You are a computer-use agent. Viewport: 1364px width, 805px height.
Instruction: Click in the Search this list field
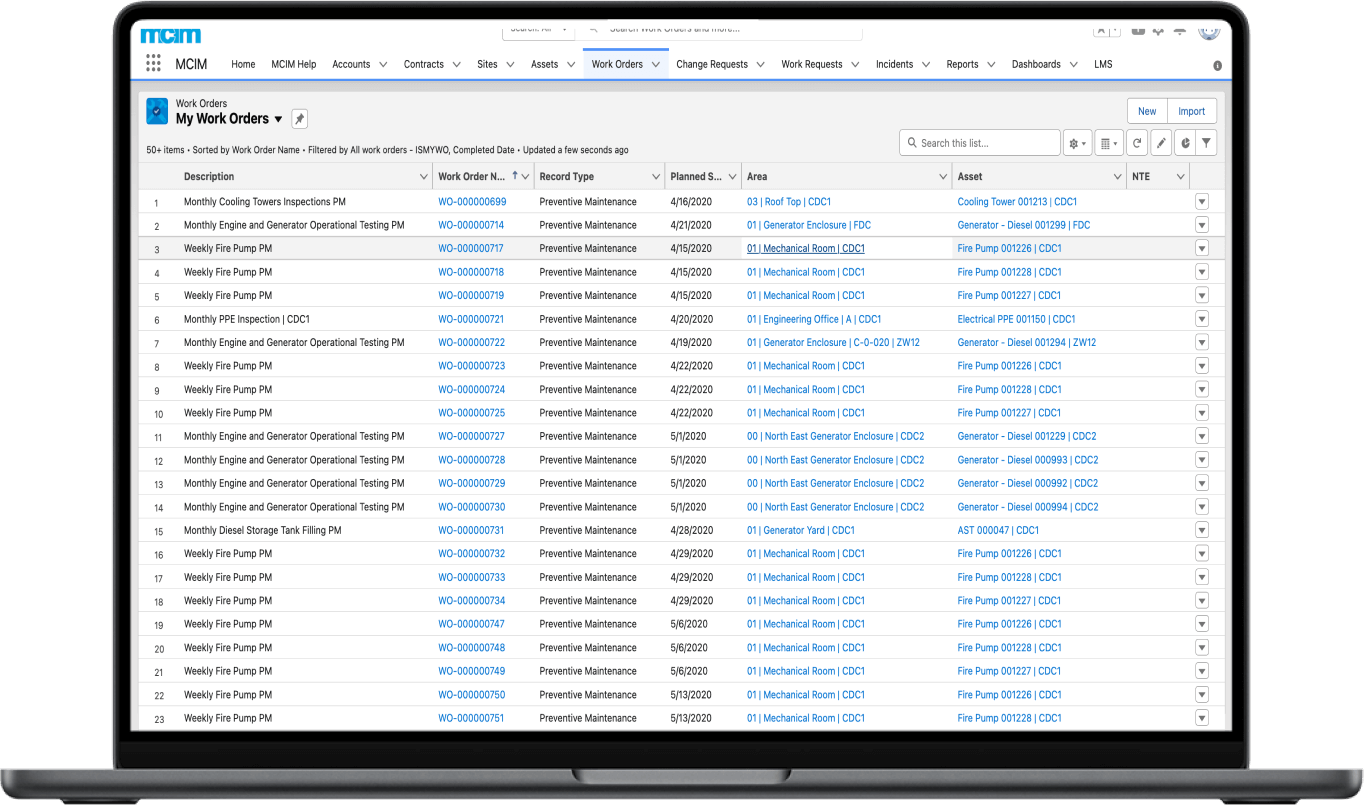pyautogui.click(x=980, y=143)
